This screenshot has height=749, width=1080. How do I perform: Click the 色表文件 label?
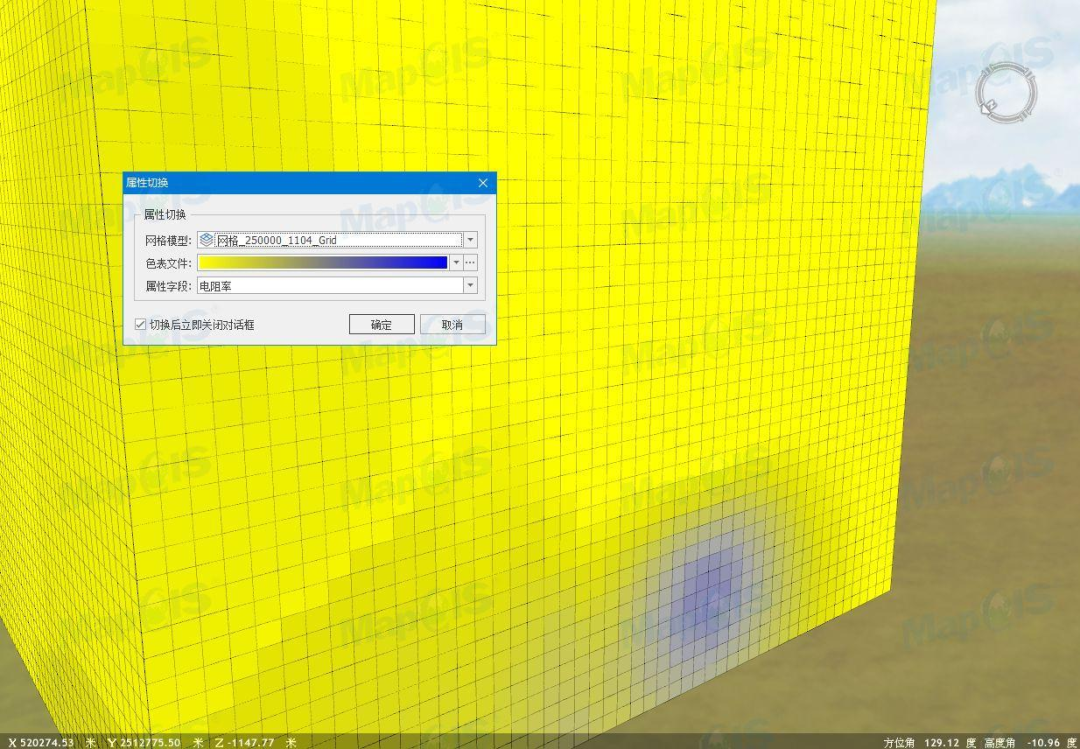(x=168, y=263)
